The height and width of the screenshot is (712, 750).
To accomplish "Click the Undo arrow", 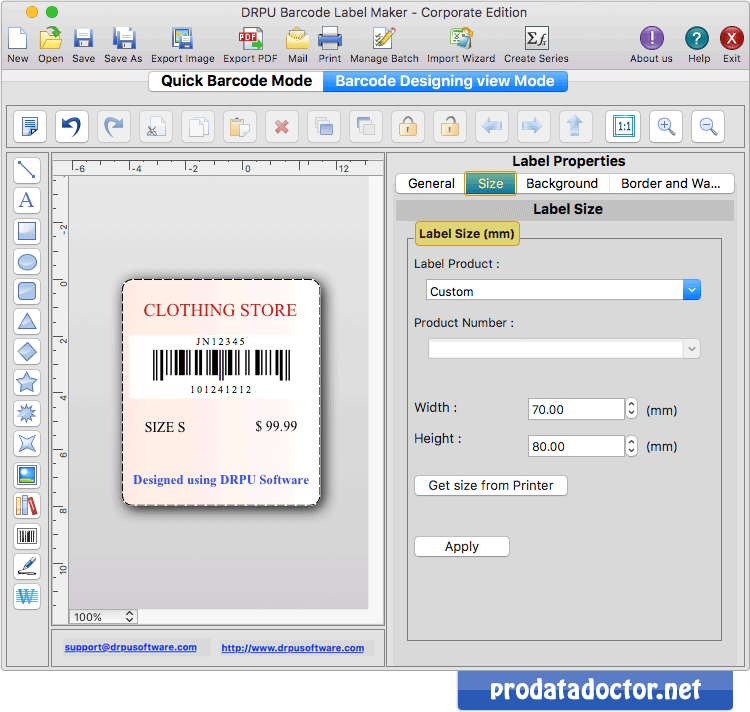I will coord(72,127).
